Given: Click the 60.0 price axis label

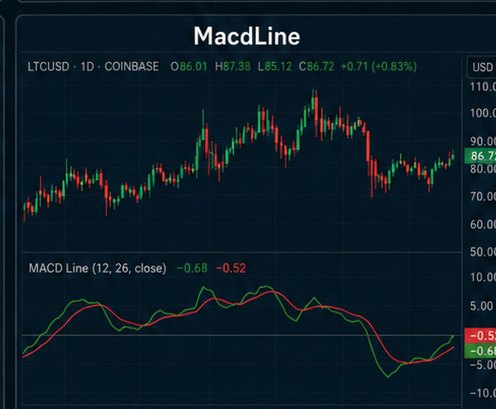Looking at the screenshot, I should [483, 224].
